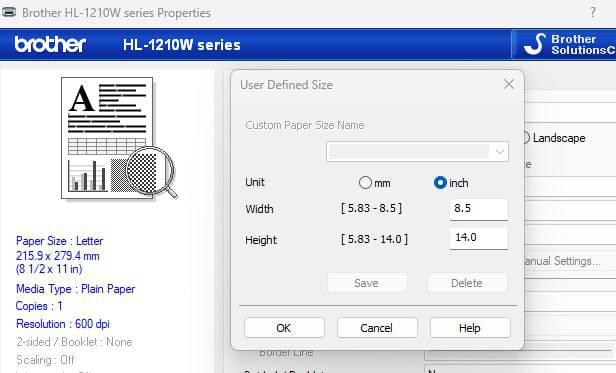Click the Height input field
Image resolution: width=616 pixels, height=373 pixels.
[x=478, y=238]
